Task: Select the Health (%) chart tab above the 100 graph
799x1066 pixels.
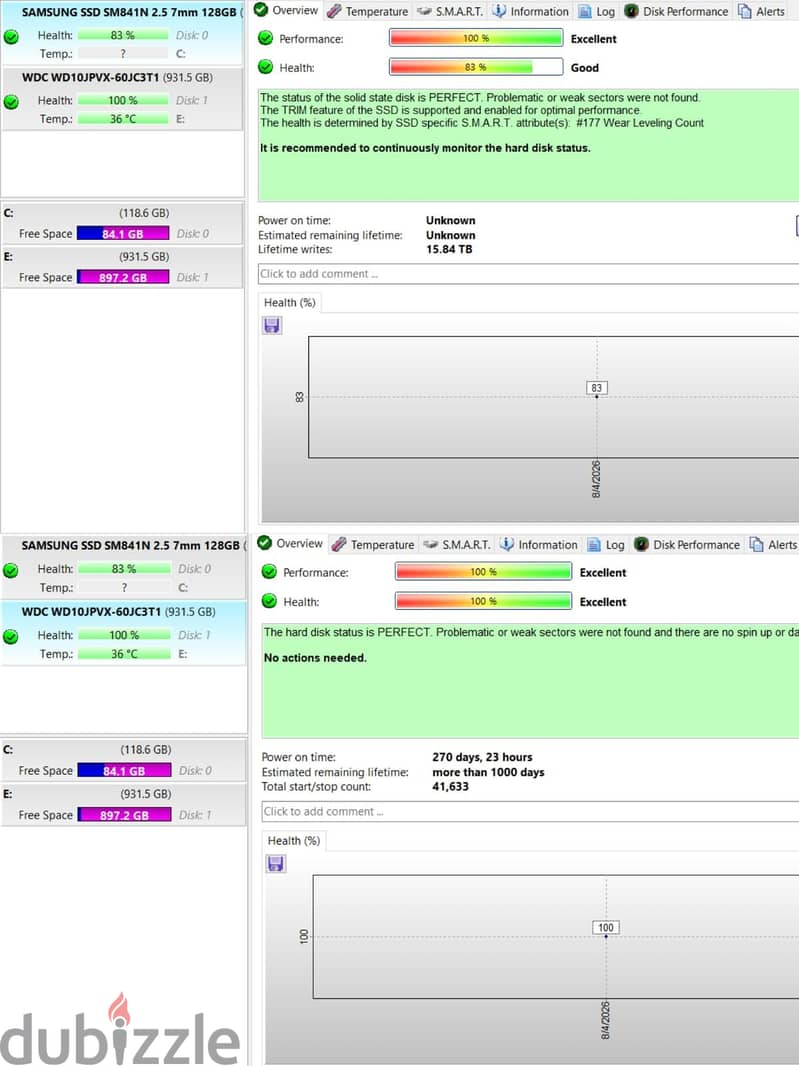Action: pyautogui.click(x=294, y=841)
